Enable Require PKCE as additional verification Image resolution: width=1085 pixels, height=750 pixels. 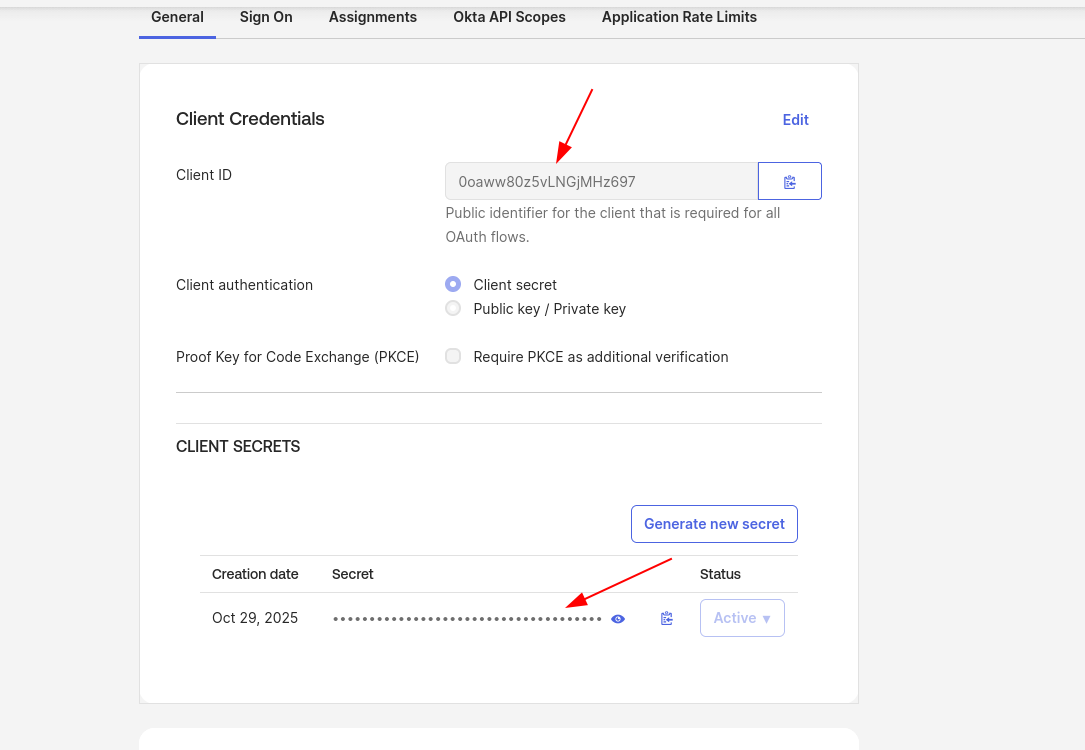tap(453, 356)
